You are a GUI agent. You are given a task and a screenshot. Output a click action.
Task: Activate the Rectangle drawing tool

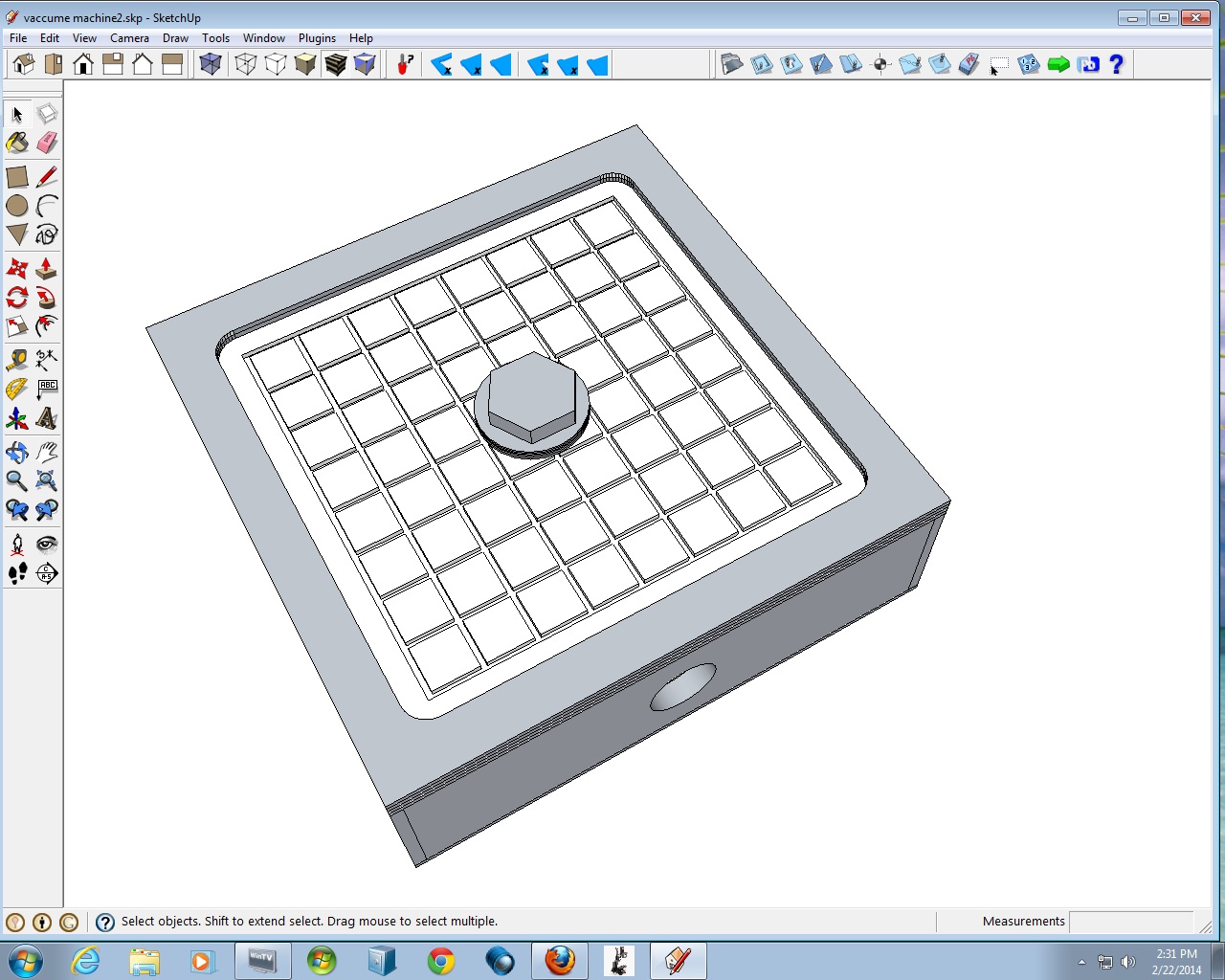17,177
